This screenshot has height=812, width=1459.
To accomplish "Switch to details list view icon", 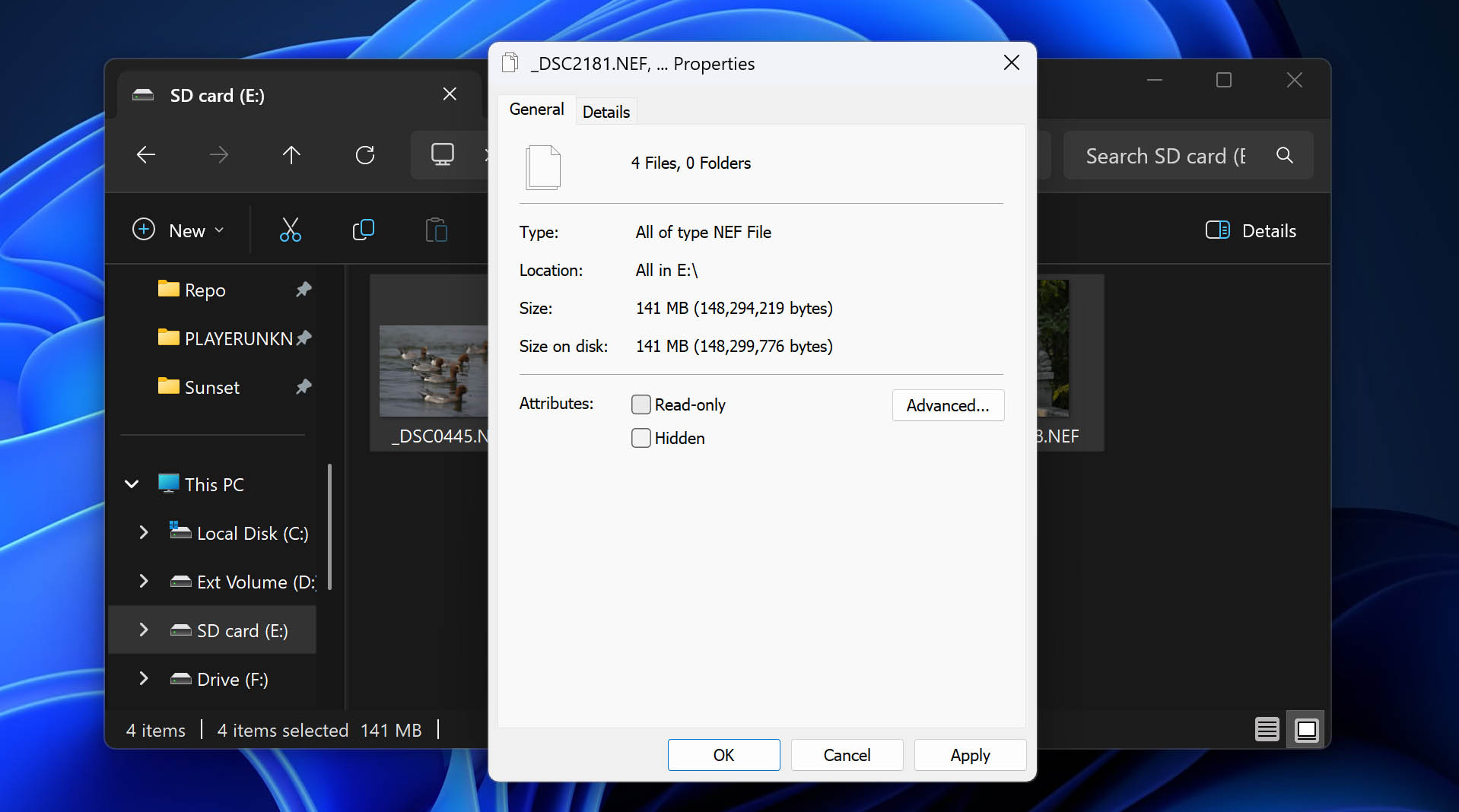I will [x=1267, y=730].
